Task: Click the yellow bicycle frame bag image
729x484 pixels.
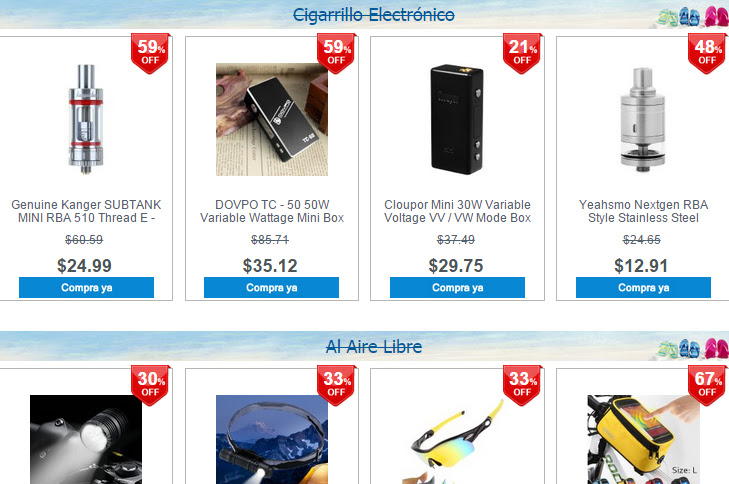Action: [x=643, y=439]
